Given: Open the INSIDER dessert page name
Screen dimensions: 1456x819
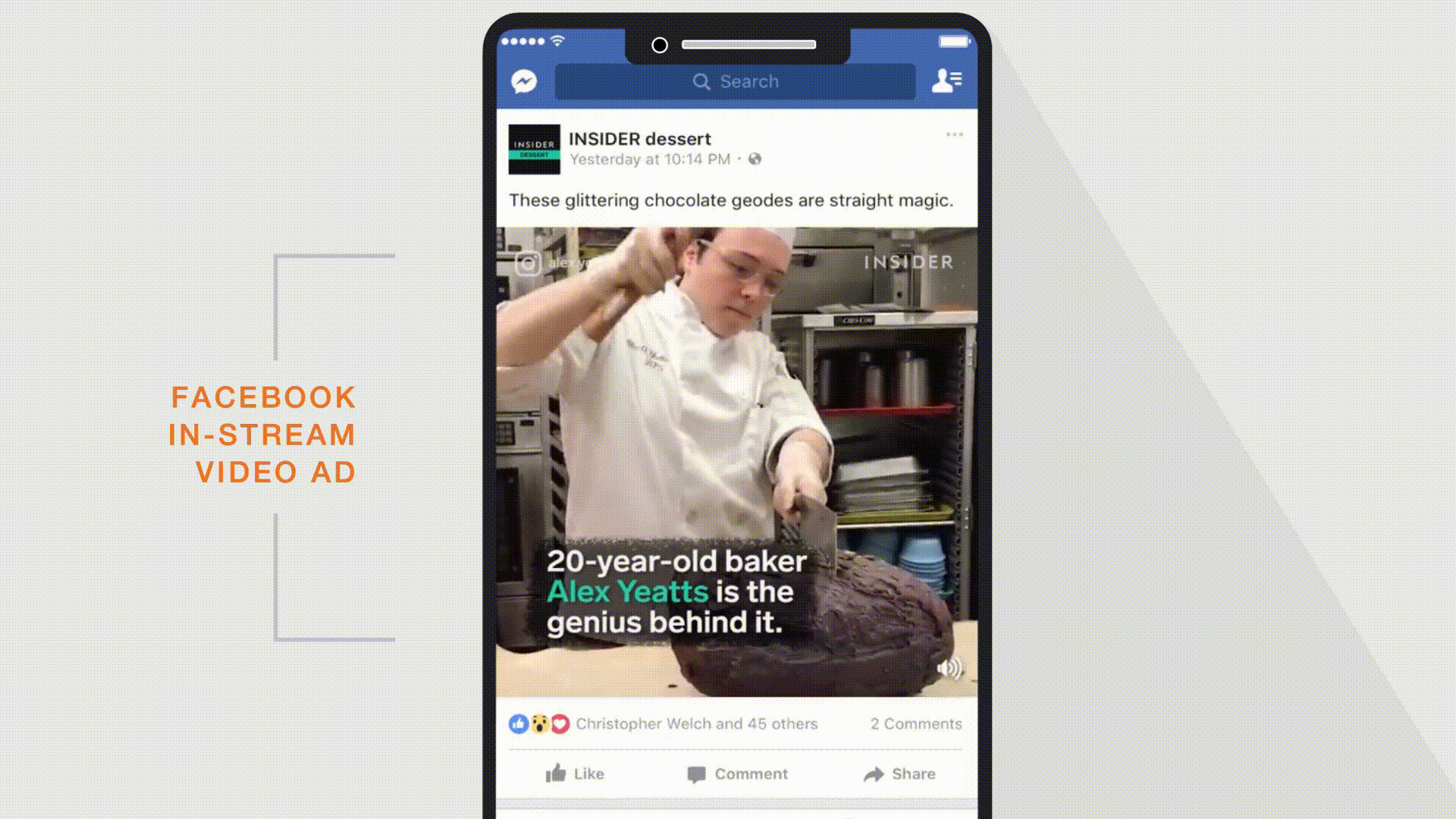Looking at the screenshot, I should tap(639, 139).
